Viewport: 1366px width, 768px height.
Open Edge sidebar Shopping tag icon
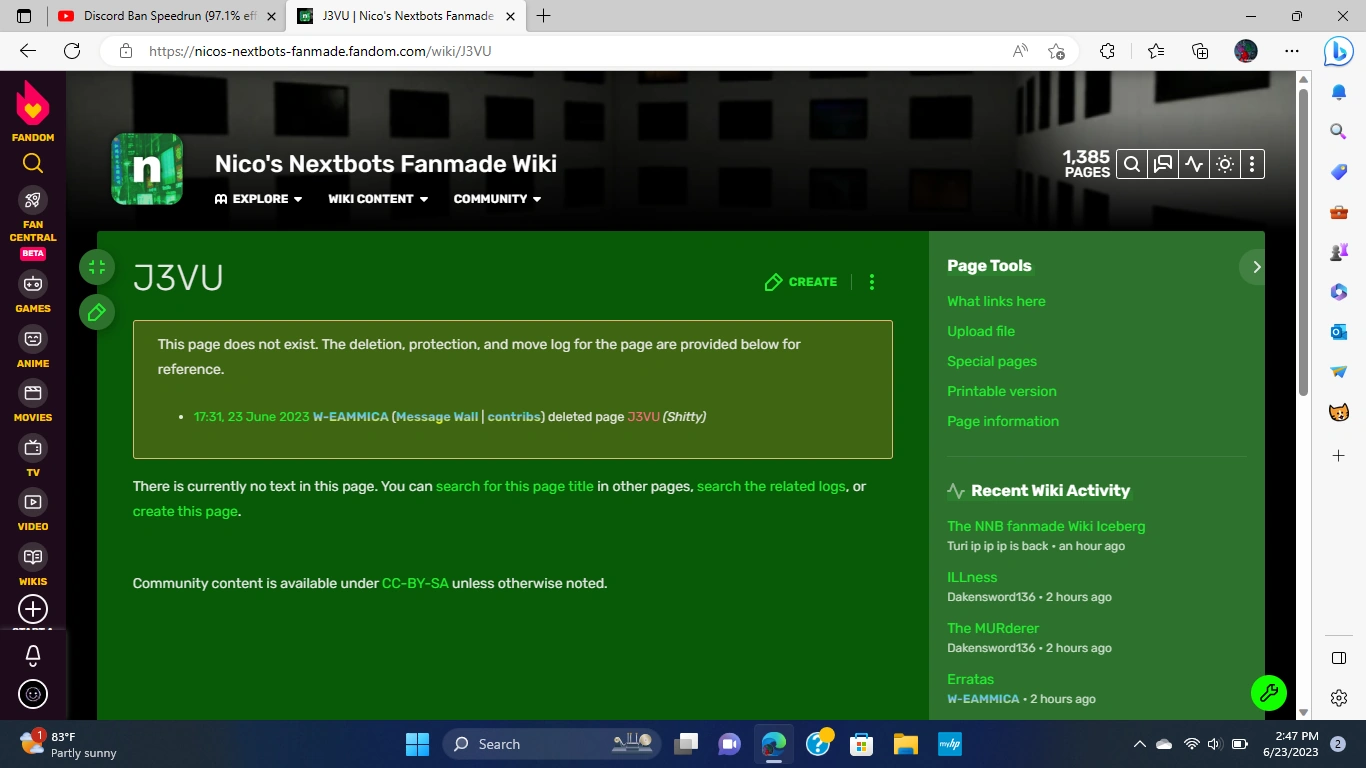[1339, 172]
